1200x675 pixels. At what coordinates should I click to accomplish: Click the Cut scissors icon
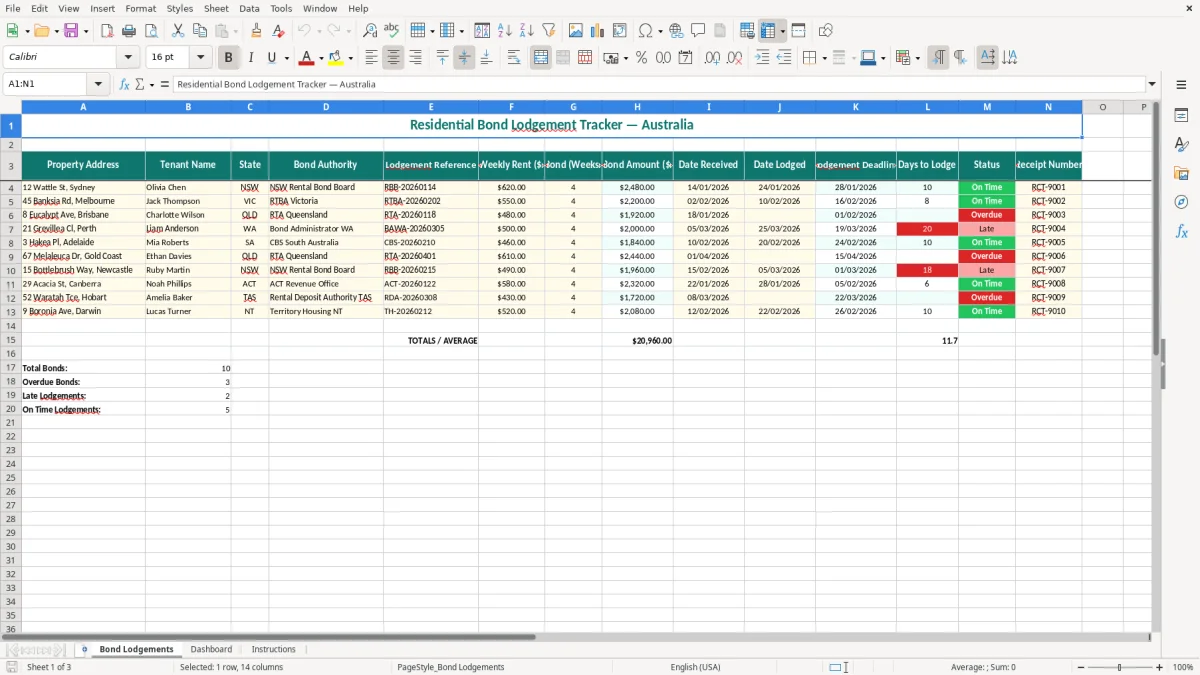(178, 31)
